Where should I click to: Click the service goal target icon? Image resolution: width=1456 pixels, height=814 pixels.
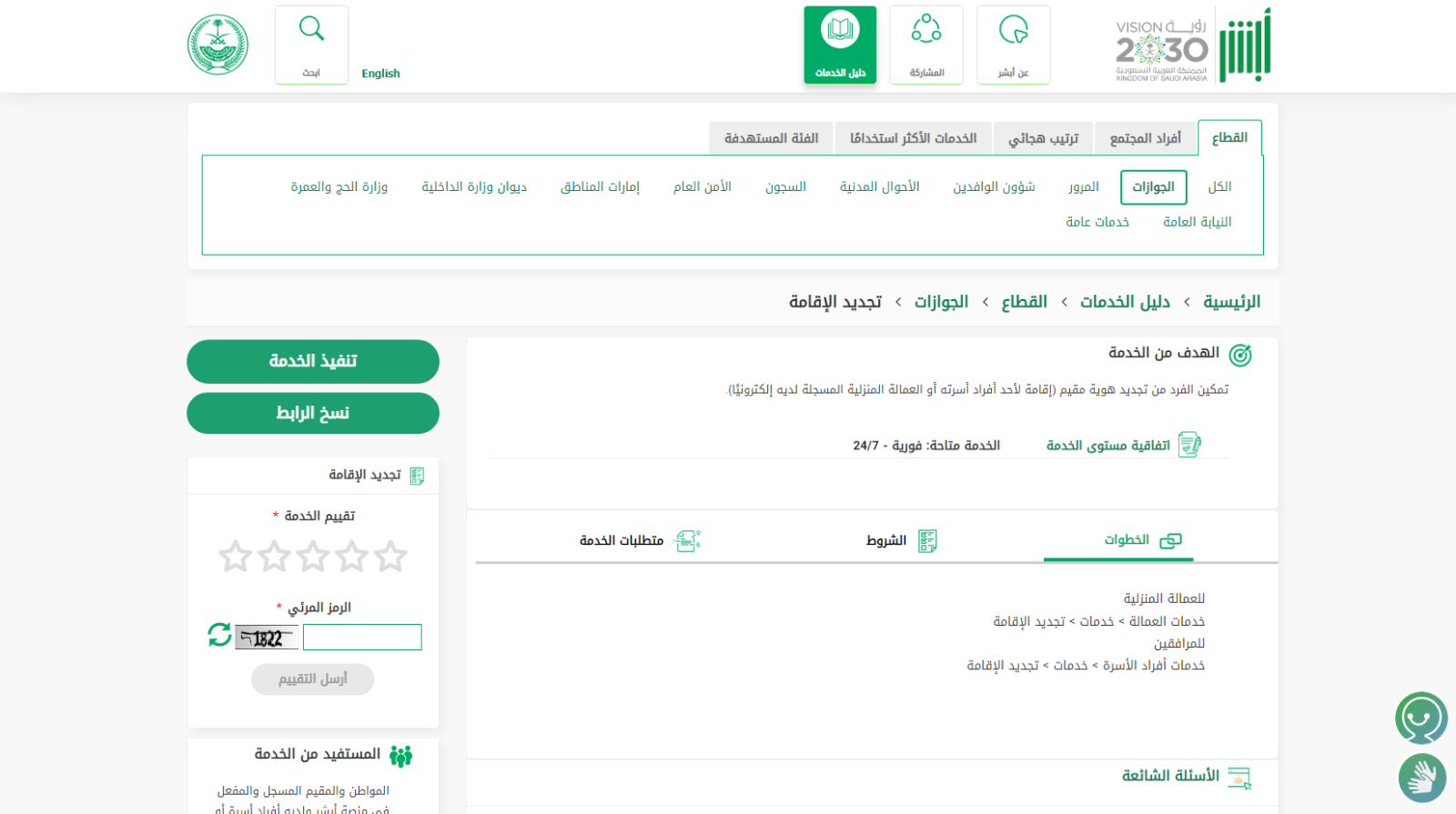coord(1240,356)
